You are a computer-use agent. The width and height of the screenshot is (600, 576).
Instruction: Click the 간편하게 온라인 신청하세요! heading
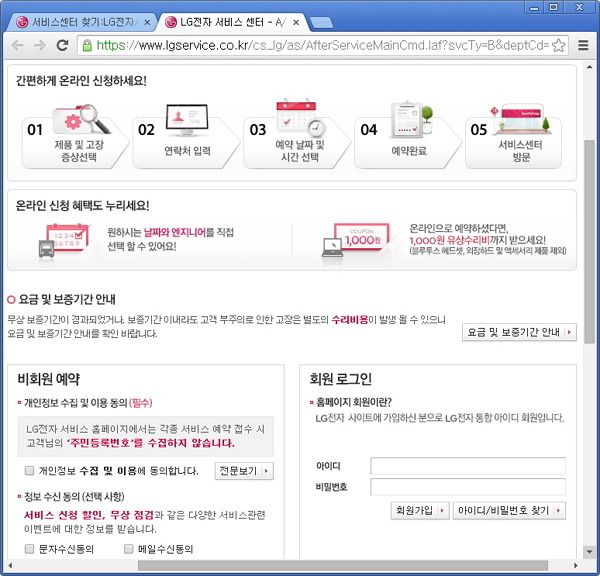pyautogui.click(x=81, y=81)
